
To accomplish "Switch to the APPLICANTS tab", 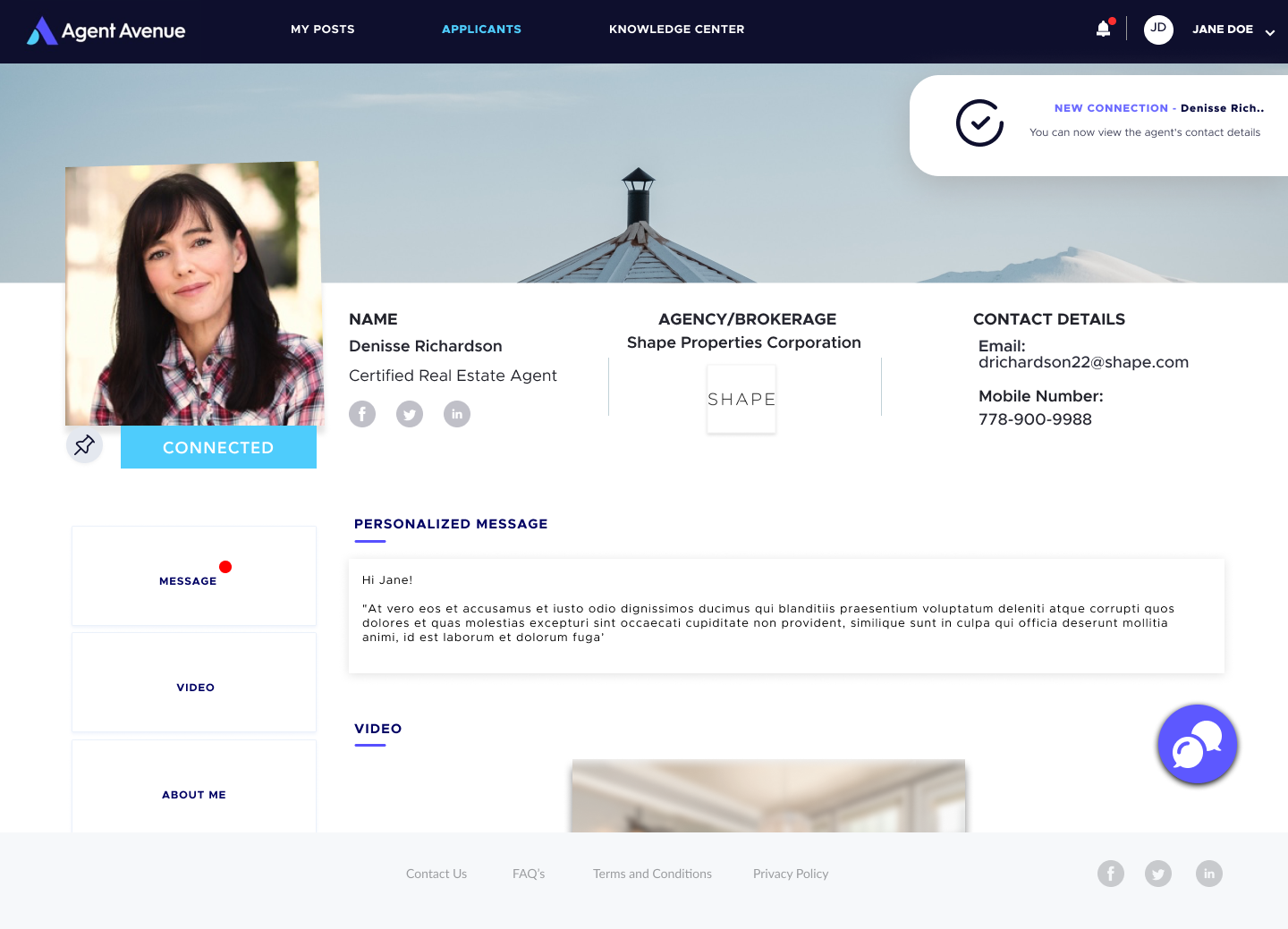I will (481, 29).
